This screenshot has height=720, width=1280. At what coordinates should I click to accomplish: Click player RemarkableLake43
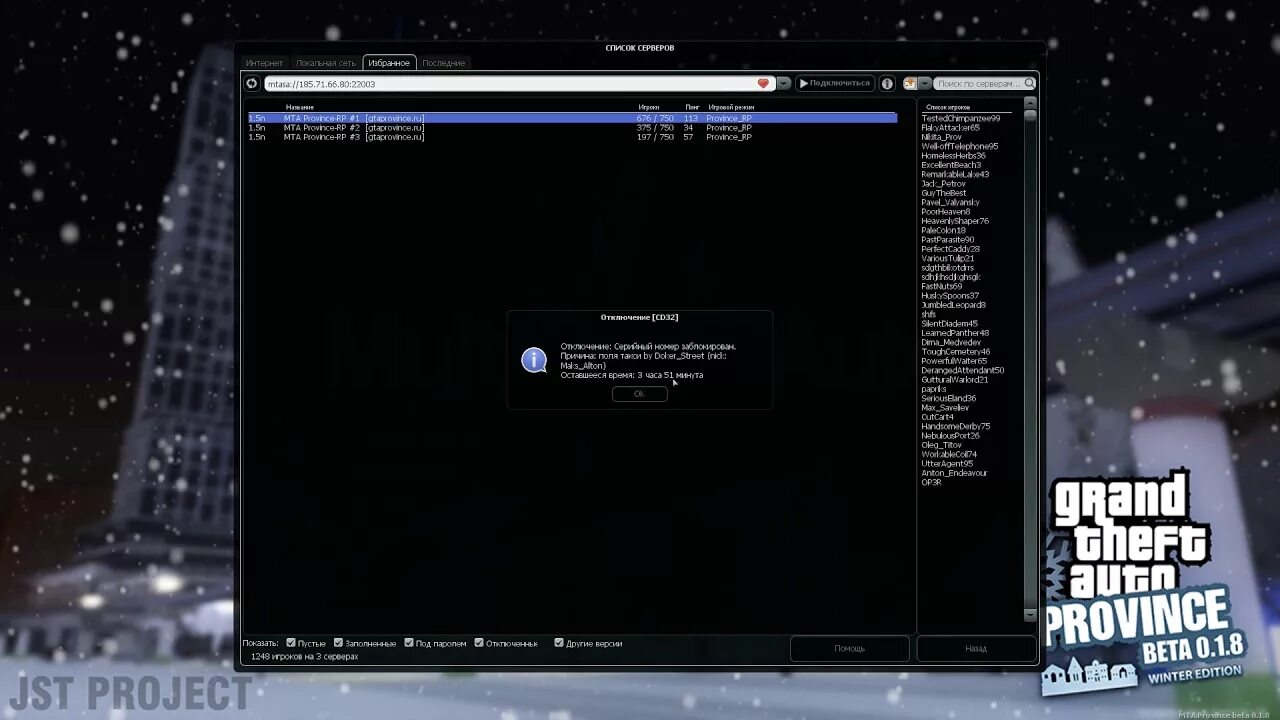(955, 174)
